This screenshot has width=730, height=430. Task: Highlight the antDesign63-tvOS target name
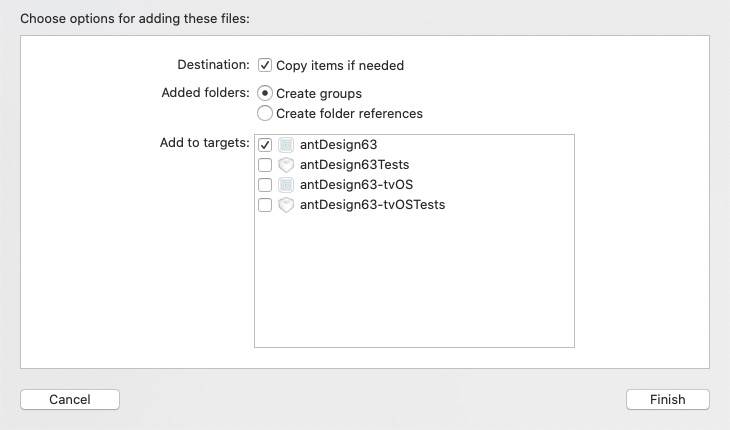click(354, 185)
